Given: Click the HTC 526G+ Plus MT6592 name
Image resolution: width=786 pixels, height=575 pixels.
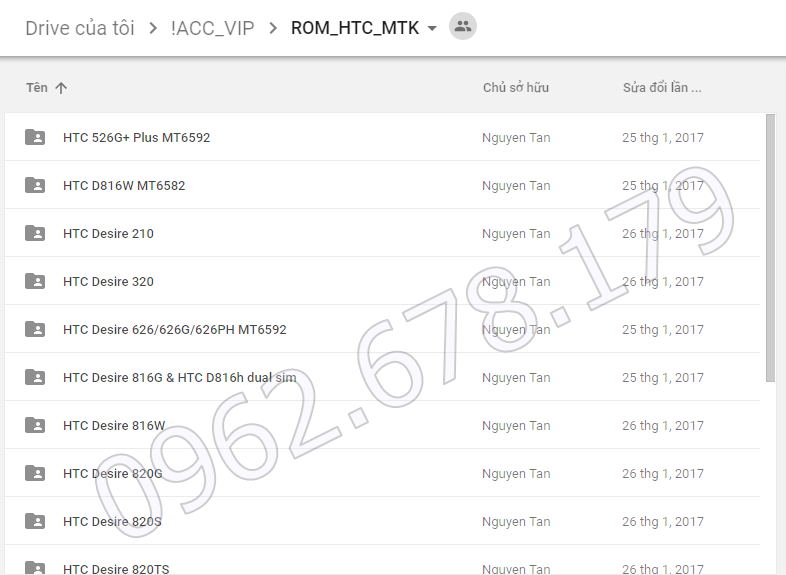Looking at the screenshot, I should click(136, 137).
